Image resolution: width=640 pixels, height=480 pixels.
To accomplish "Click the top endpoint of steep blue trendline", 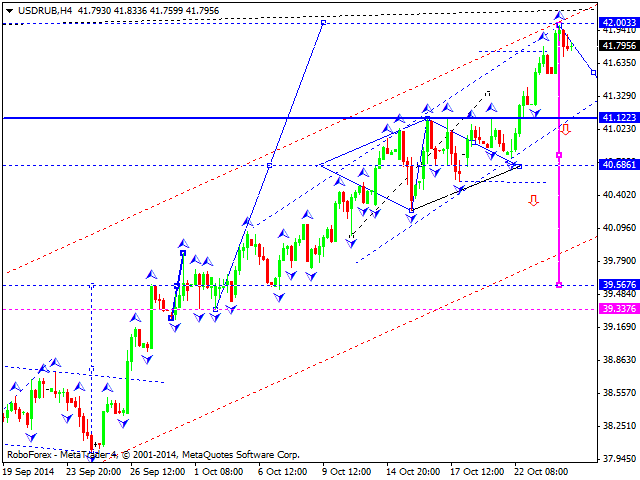I will [x=323, y=22].
